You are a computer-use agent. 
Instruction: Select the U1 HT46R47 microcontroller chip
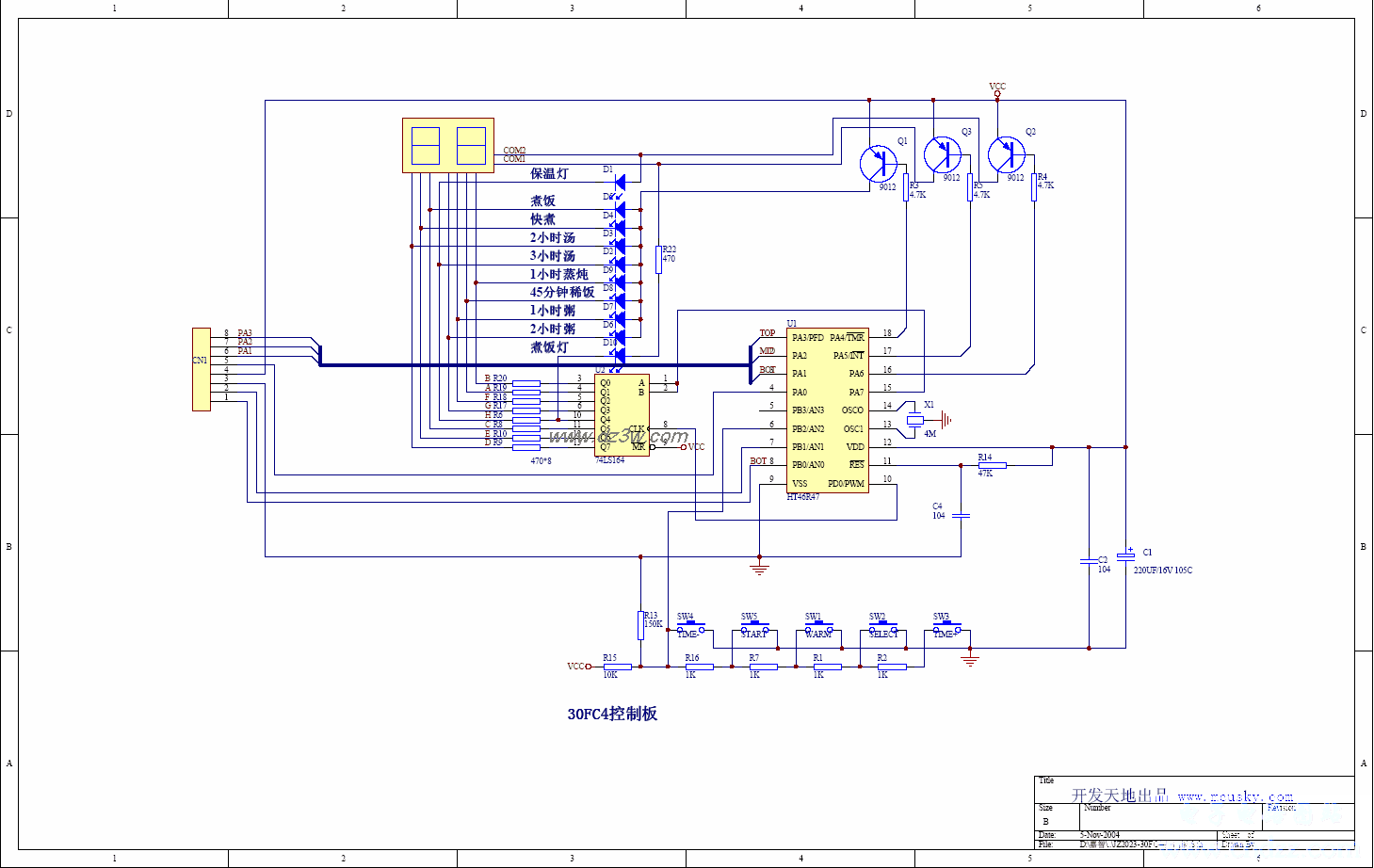coord(827,410)
